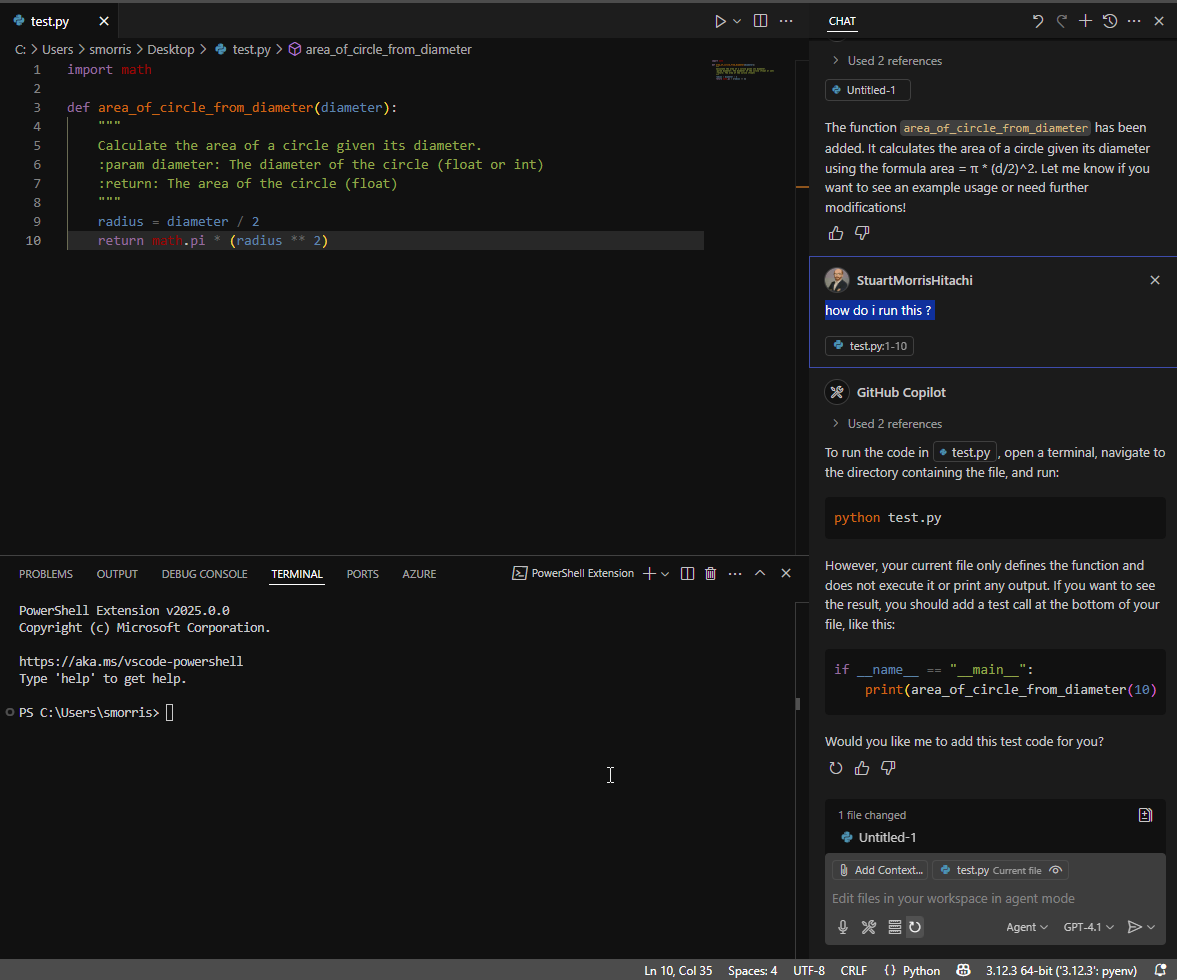Image resolution: width=1177 pixels, height=980 pixels.
Task: Click the split terminal icon
Action: pos(687,573)
